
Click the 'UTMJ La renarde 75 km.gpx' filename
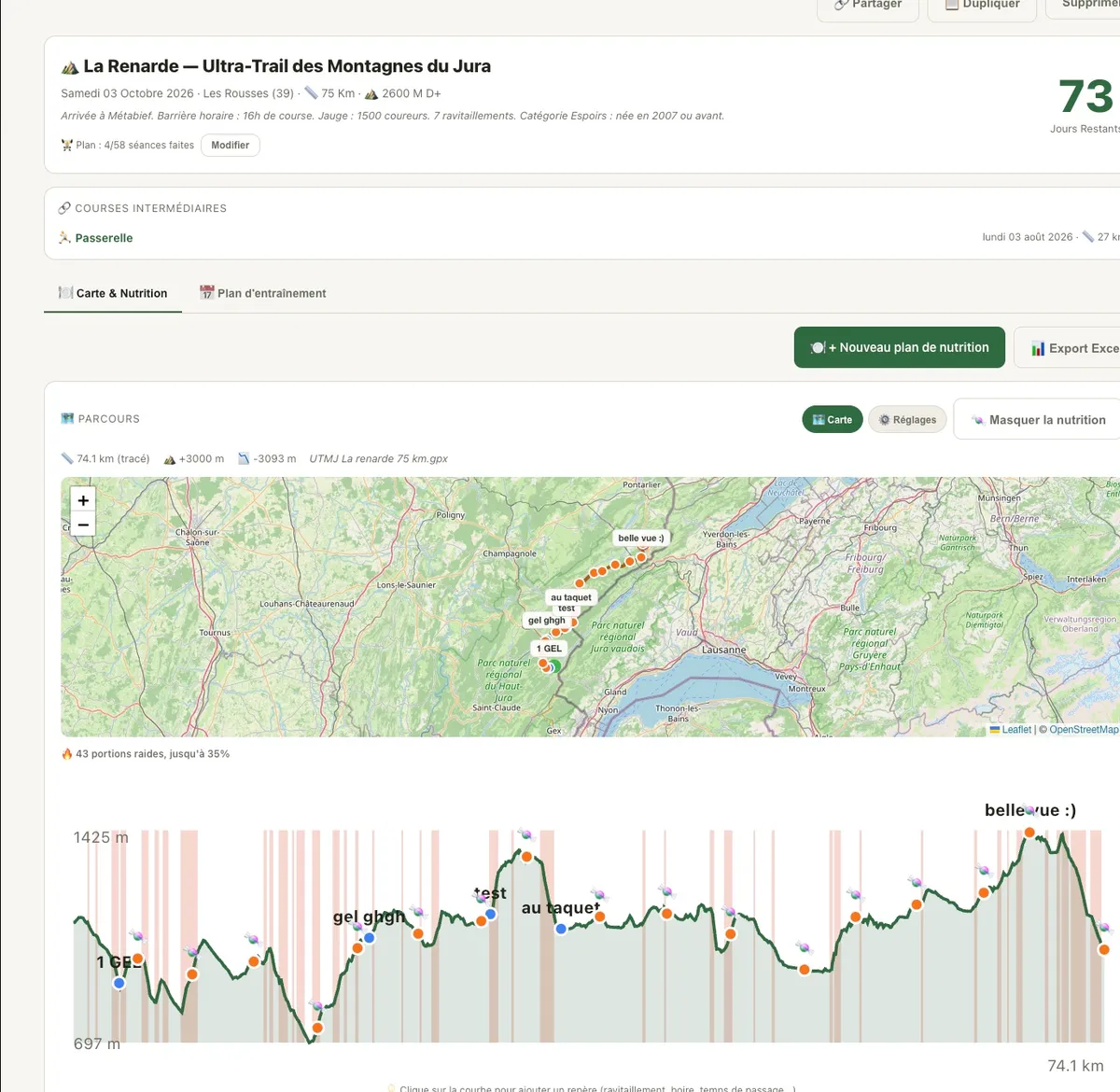coord(378,458)
